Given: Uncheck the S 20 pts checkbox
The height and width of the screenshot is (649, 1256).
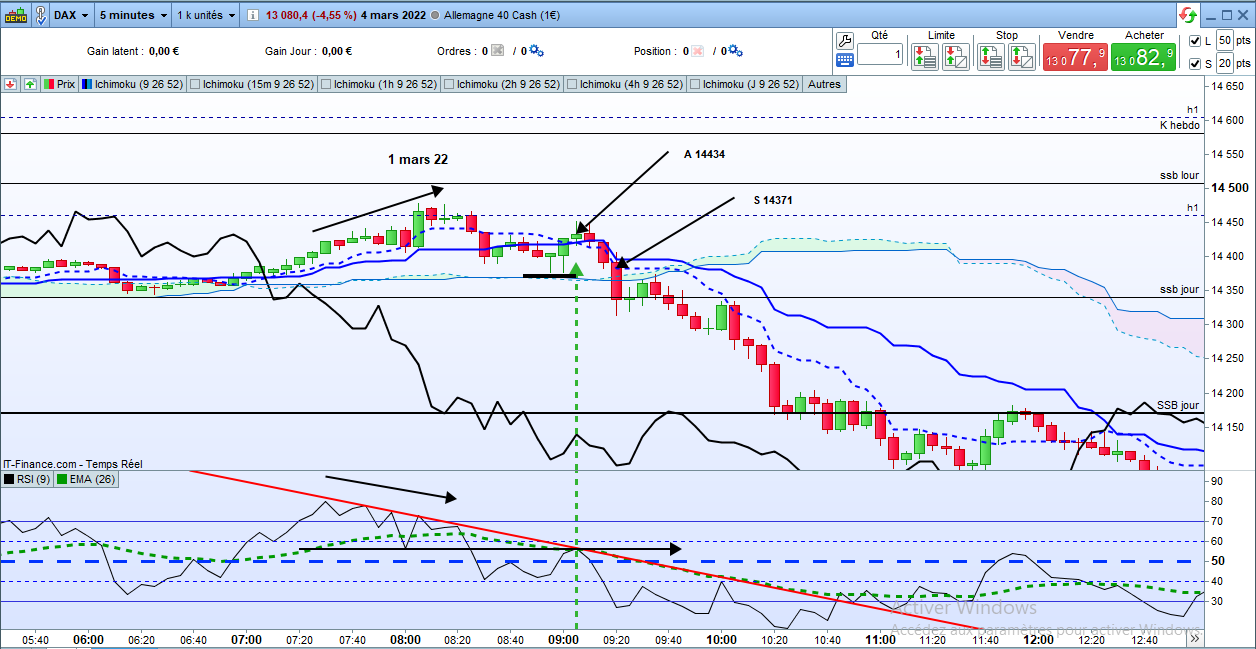Looking at the screenshot, I should (x=1195, y=64).
